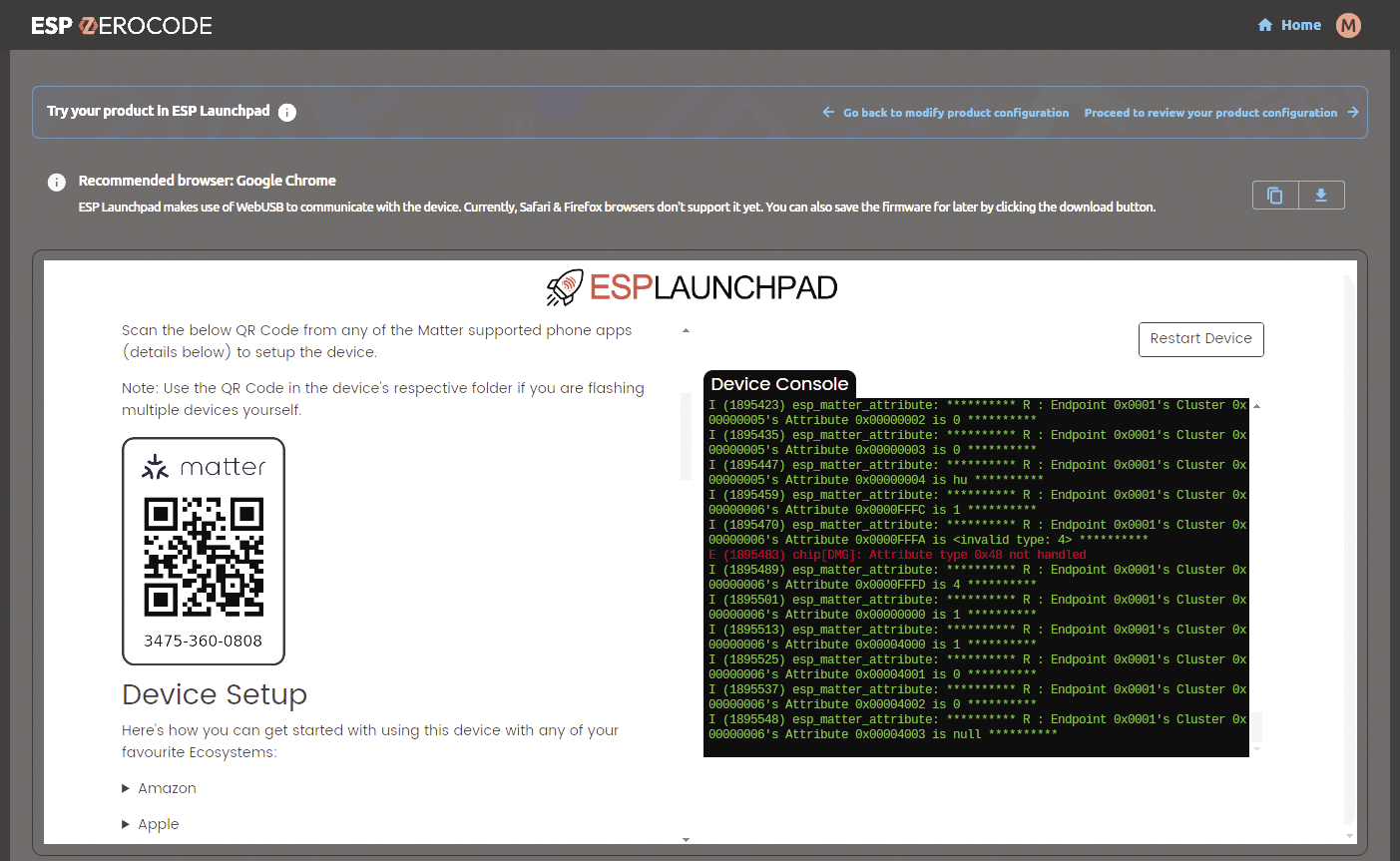Click the console line 'Attribute 0x00004003 is null'
1400x861 pixels.
click(882, 734)
